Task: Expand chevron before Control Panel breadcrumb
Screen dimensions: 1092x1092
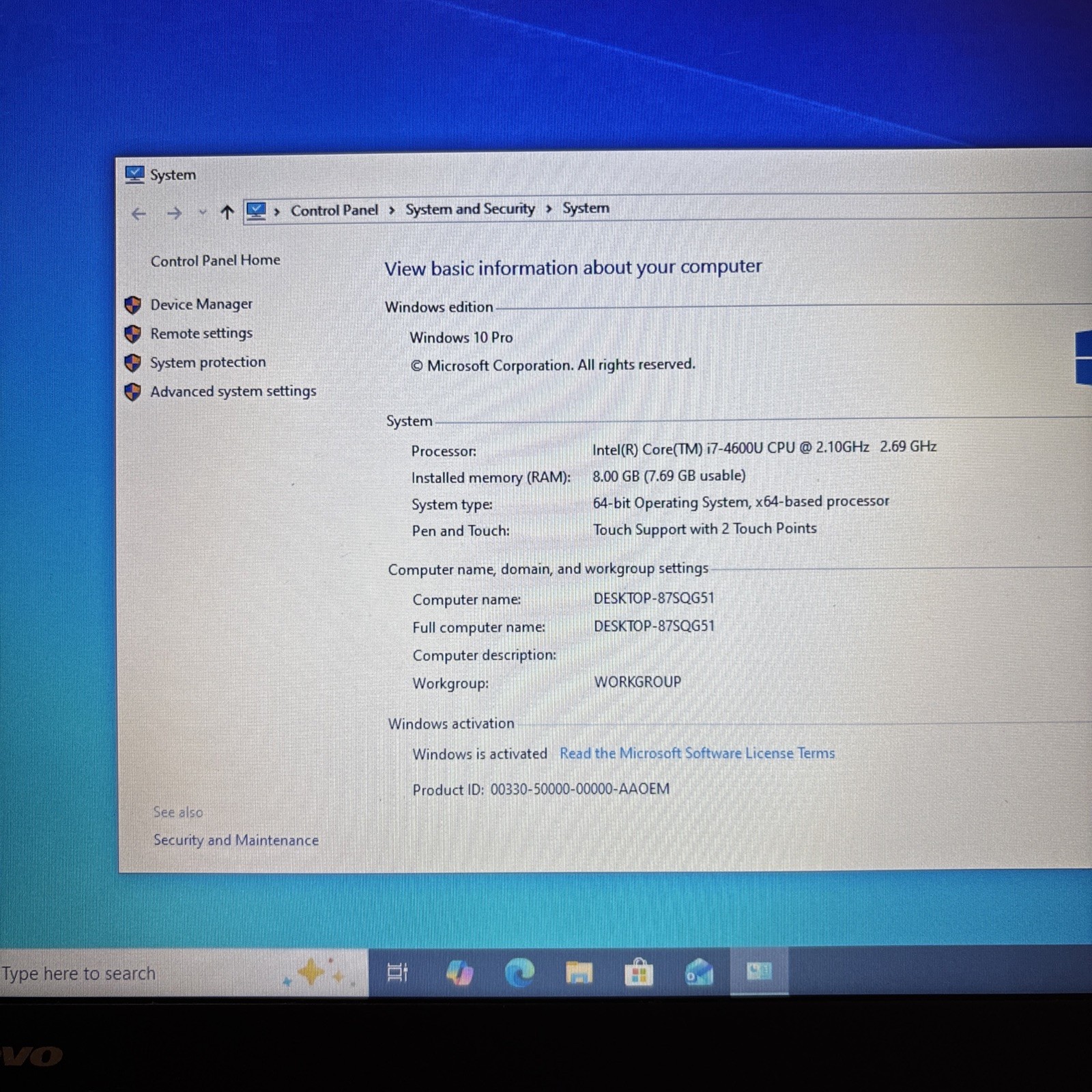Action: click(277, 212)
